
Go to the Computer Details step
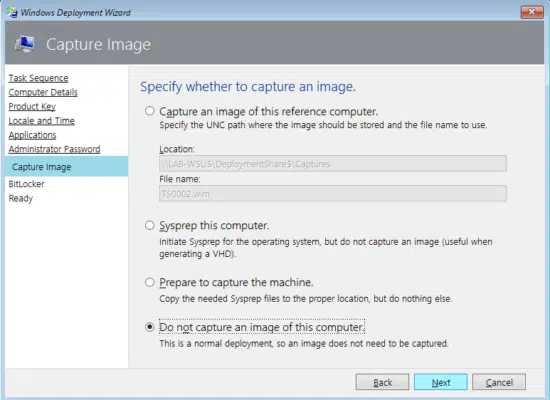pos(43,92)
